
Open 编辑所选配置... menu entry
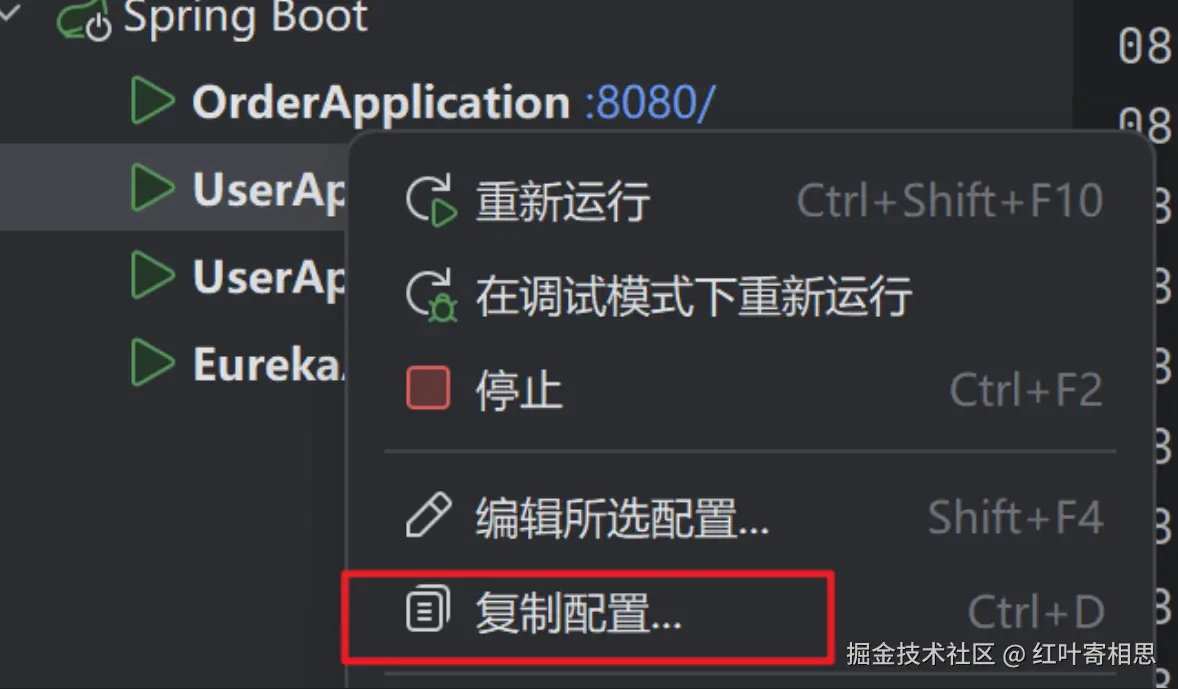[x=751, y=517]
